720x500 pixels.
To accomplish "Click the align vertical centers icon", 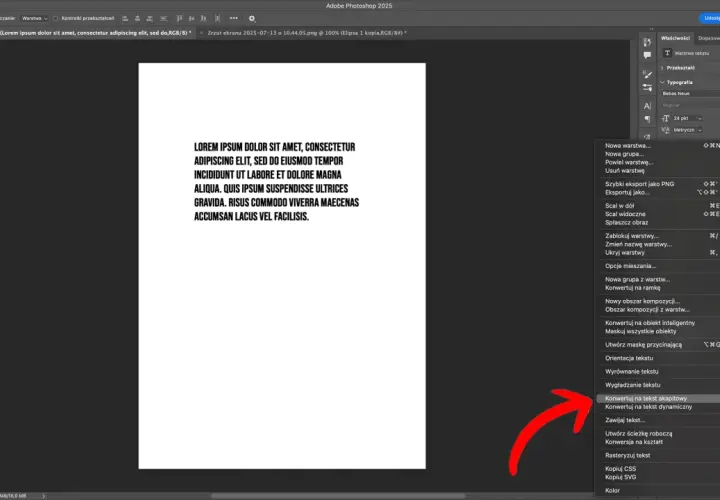I will coord(191,18).
